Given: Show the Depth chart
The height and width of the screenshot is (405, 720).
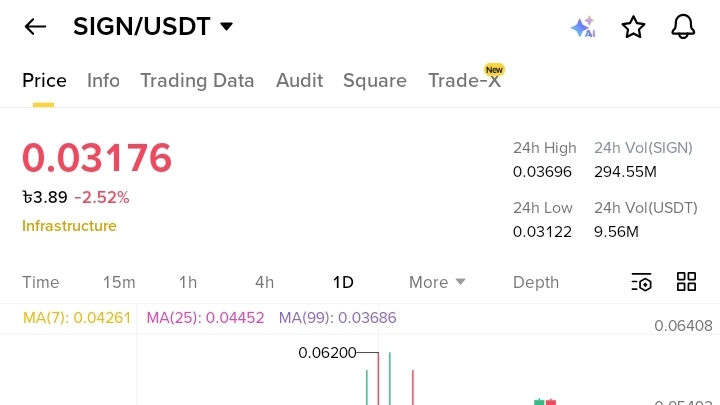Looking at the screenshot, I should [x=536, y=282].
